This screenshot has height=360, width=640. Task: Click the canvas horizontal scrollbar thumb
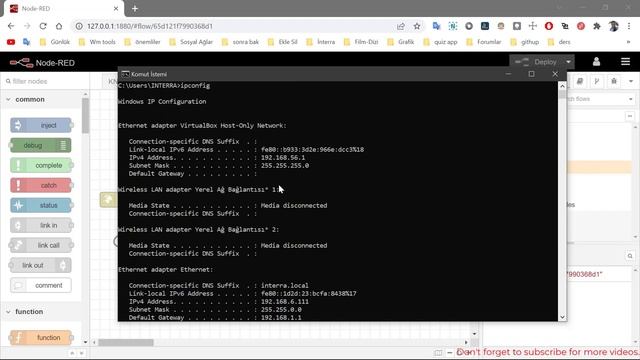(126, 342)
